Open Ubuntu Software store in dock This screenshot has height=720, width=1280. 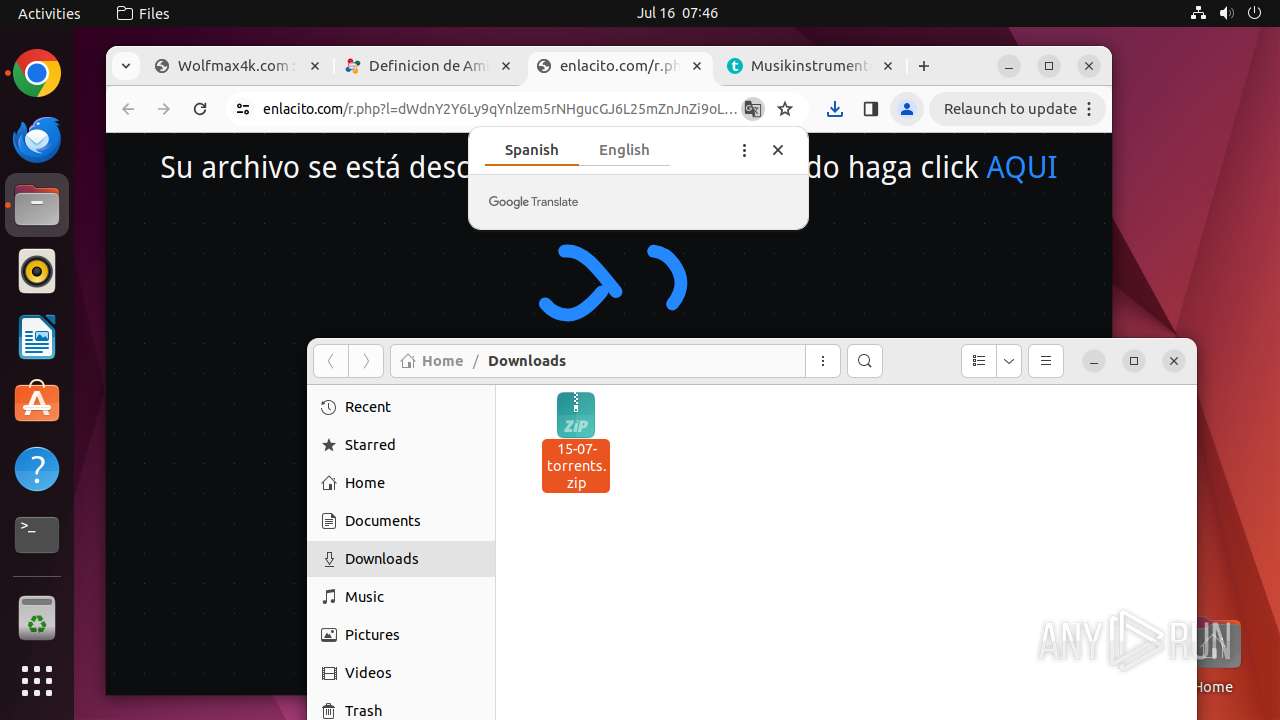click(37, 402)
